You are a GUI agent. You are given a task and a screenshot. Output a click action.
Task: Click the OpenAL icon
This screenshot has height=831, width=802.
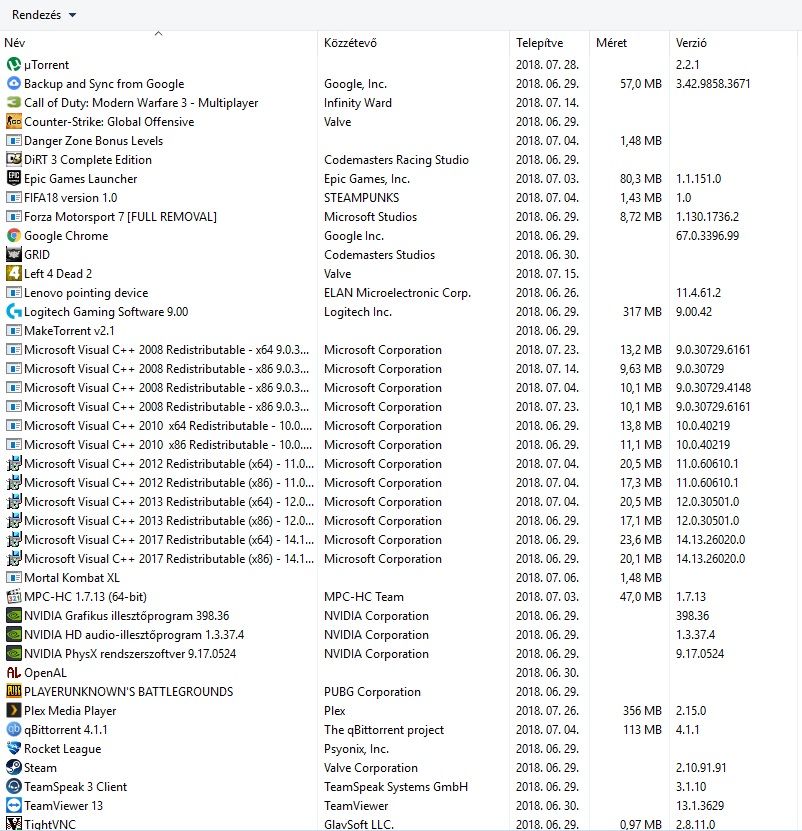pyautogui.click(x=14, y=673)
